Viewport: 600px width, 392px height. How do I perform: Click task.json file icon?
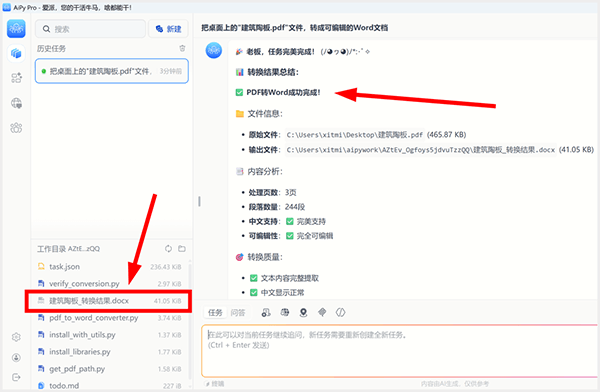pyautogui.click(x=41, y=266)
